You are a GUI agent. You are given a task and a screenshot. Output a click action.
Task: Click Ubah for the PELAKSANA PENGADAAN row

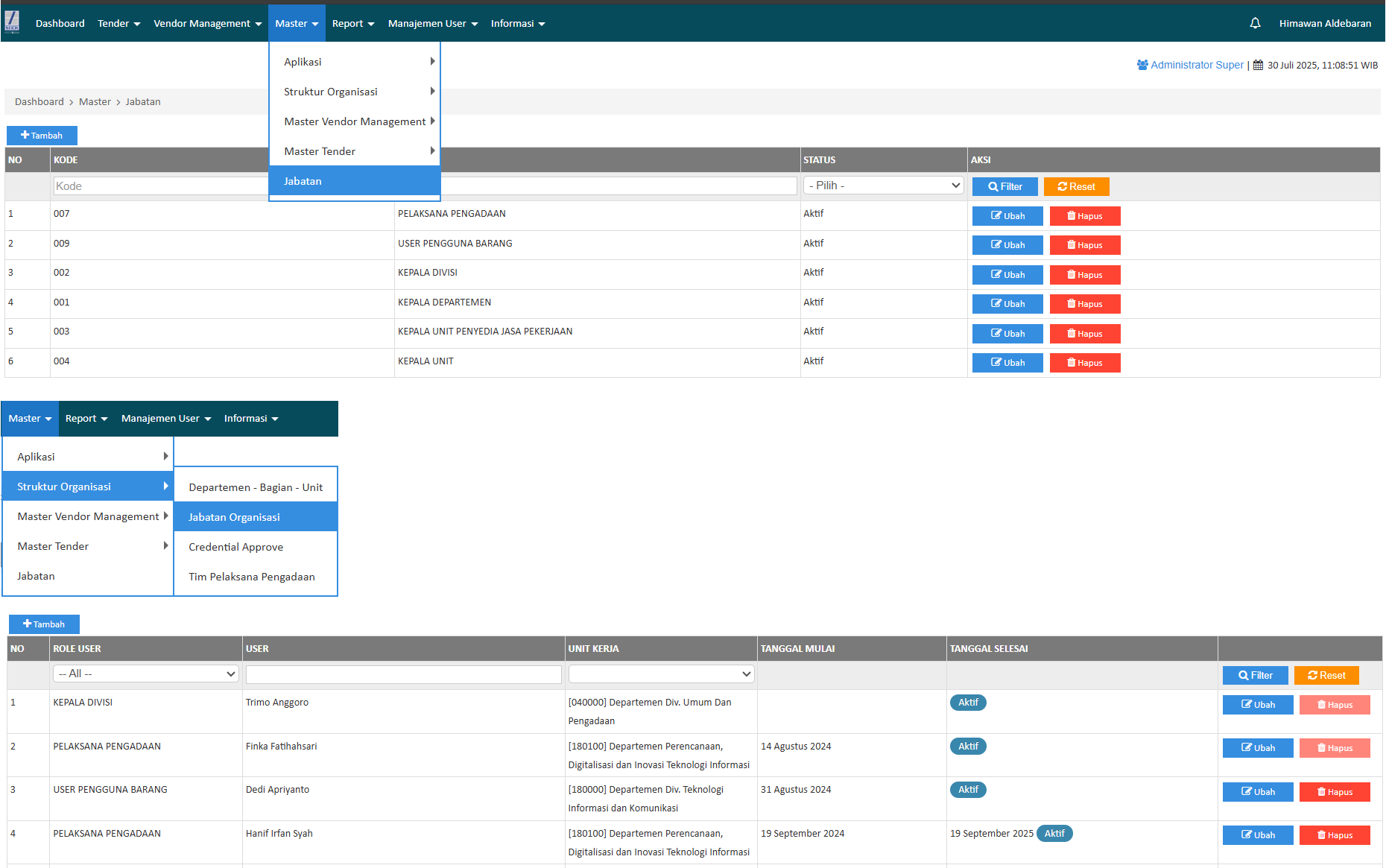coord(1007,216)
